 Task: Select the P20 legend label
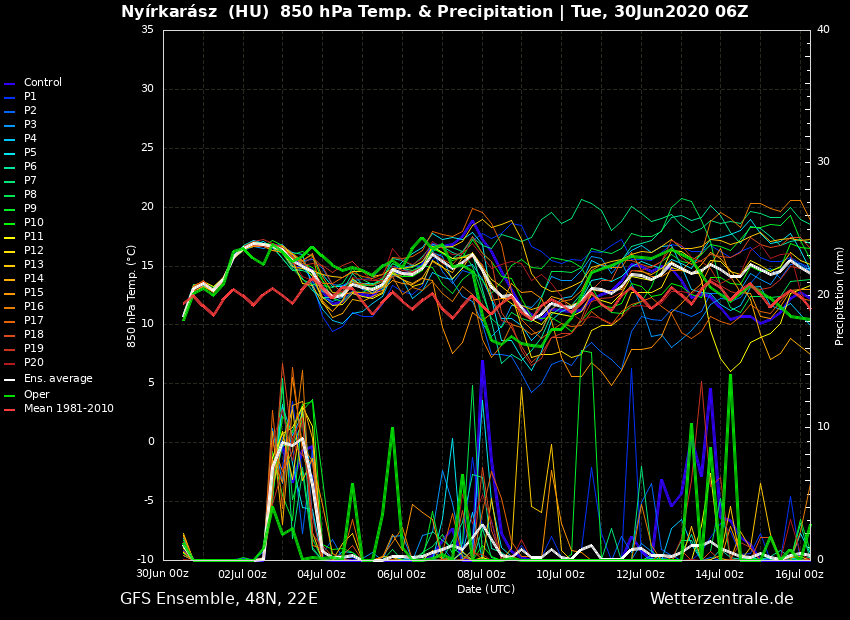(x=33, y=363)
